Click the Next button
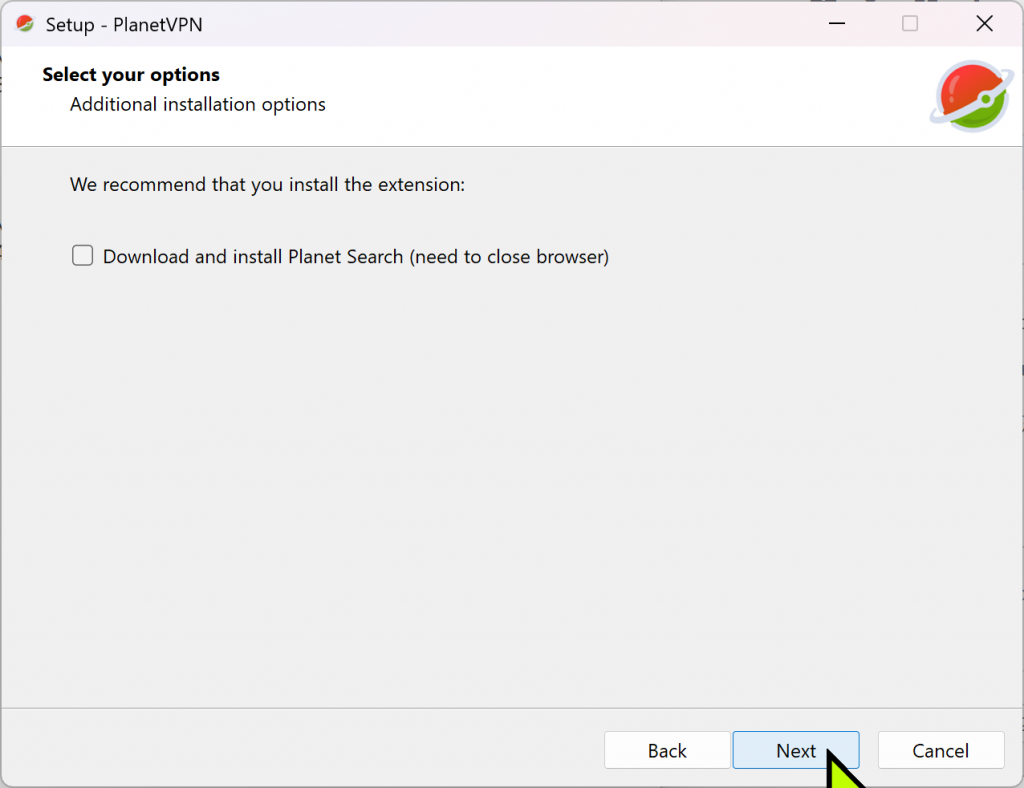The height and width of the screenshot is (788, 1024). tap(795, 750)
